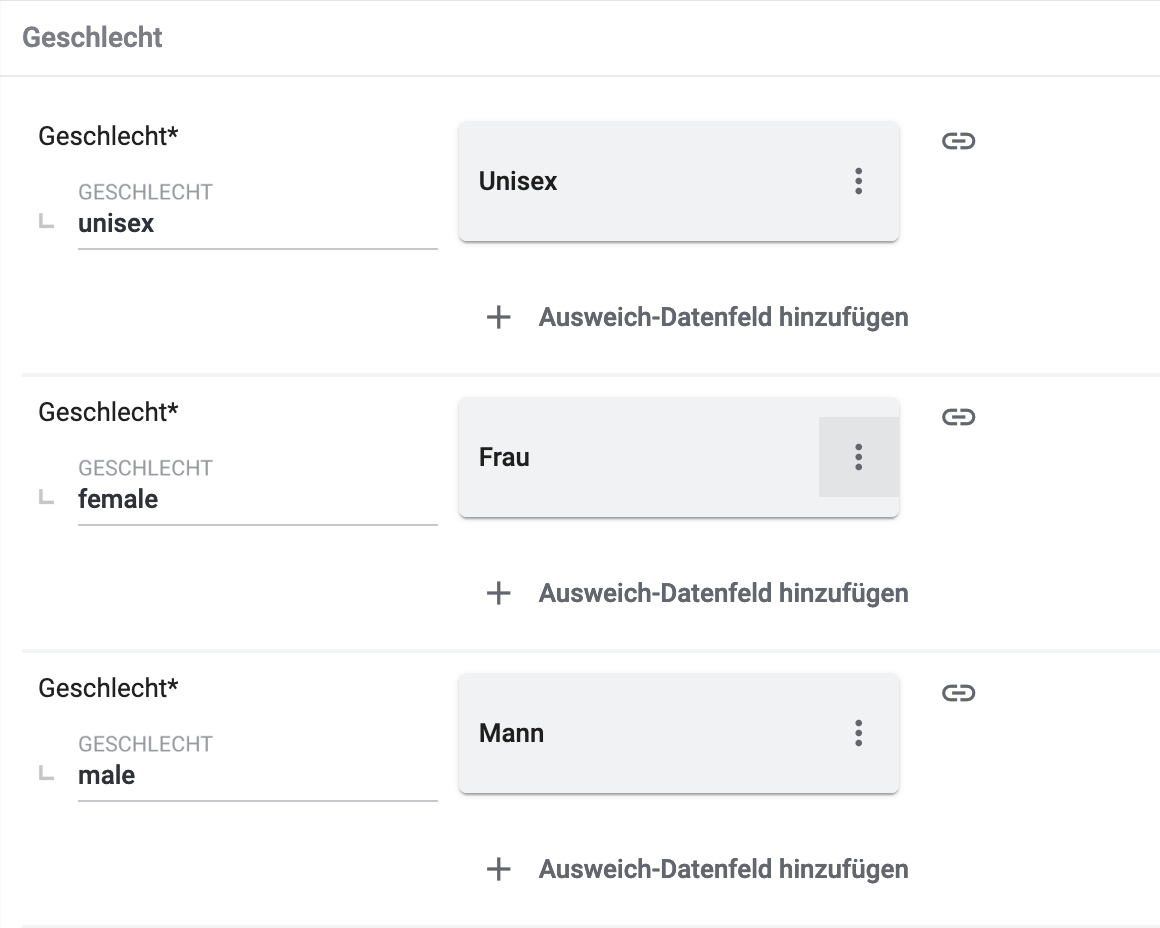Click plus icon under Frau card

[498, 593]
